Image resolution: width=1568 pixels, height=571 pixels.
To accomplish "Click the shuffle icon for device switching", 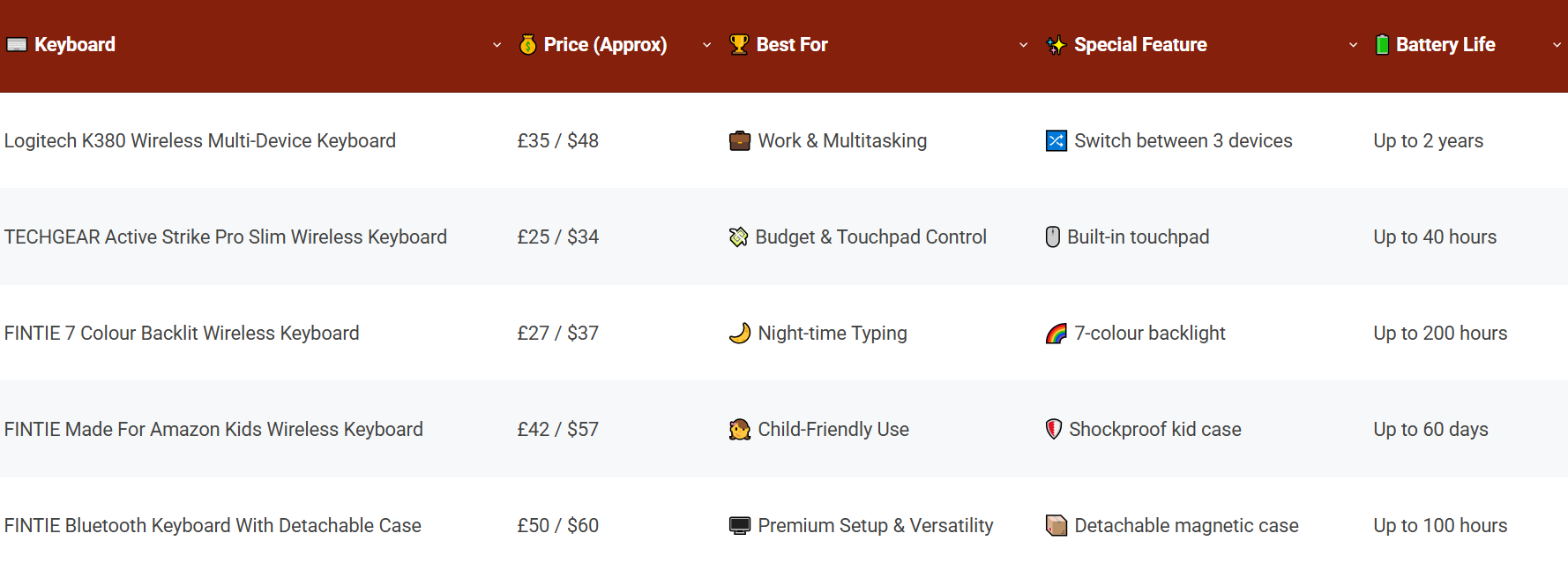I will coord(1056,141).
